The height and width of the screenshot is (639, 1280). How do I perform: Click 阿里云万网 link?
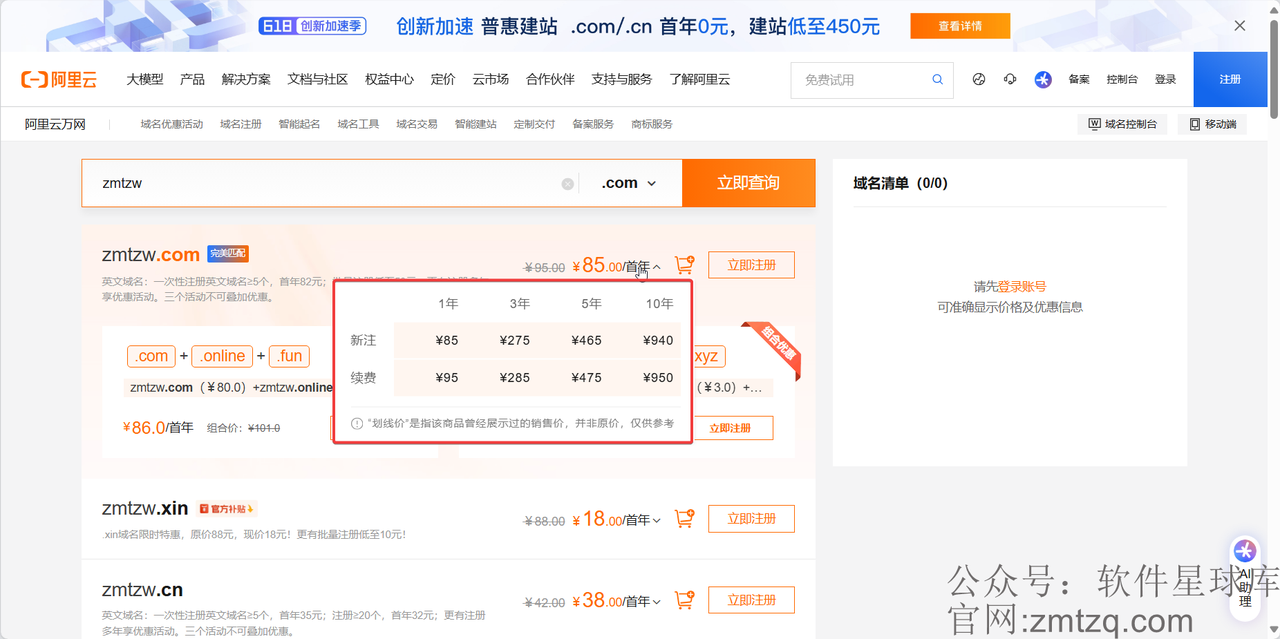(55, 124)
